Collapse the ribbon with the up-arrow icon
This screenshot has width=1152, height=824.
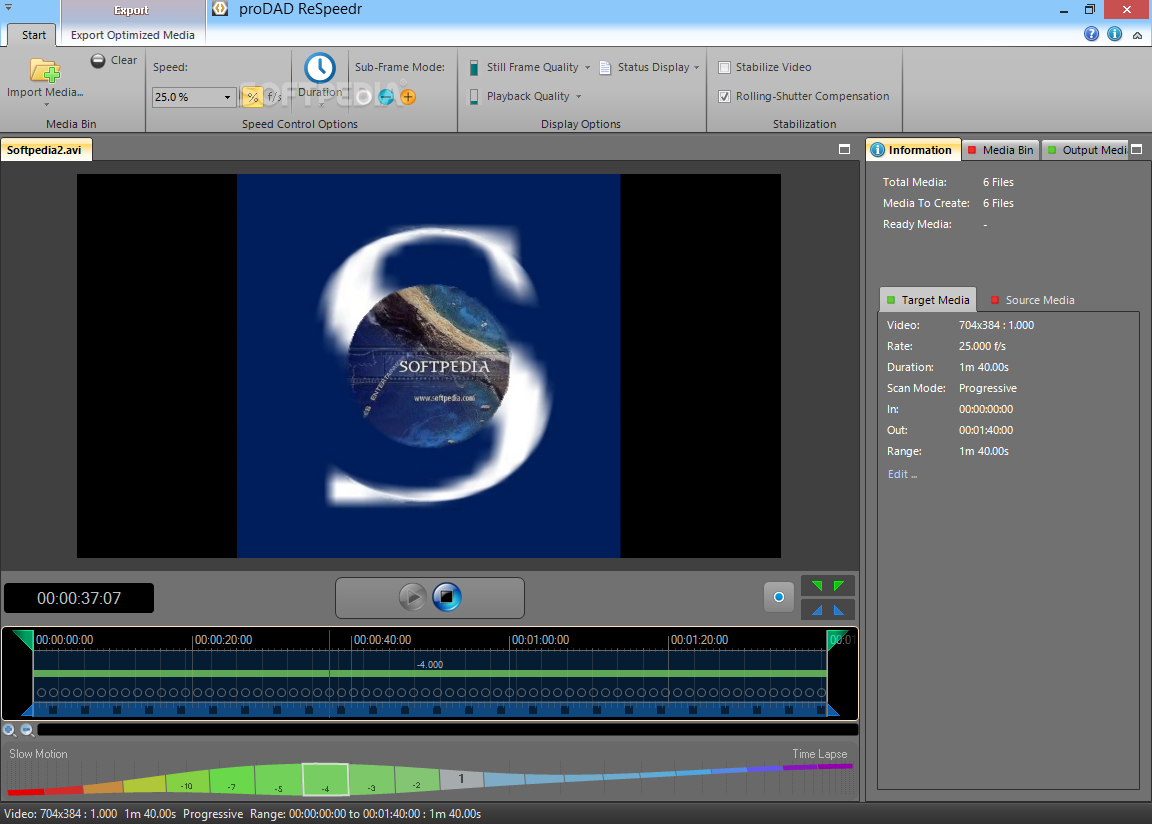[1137, 35]
